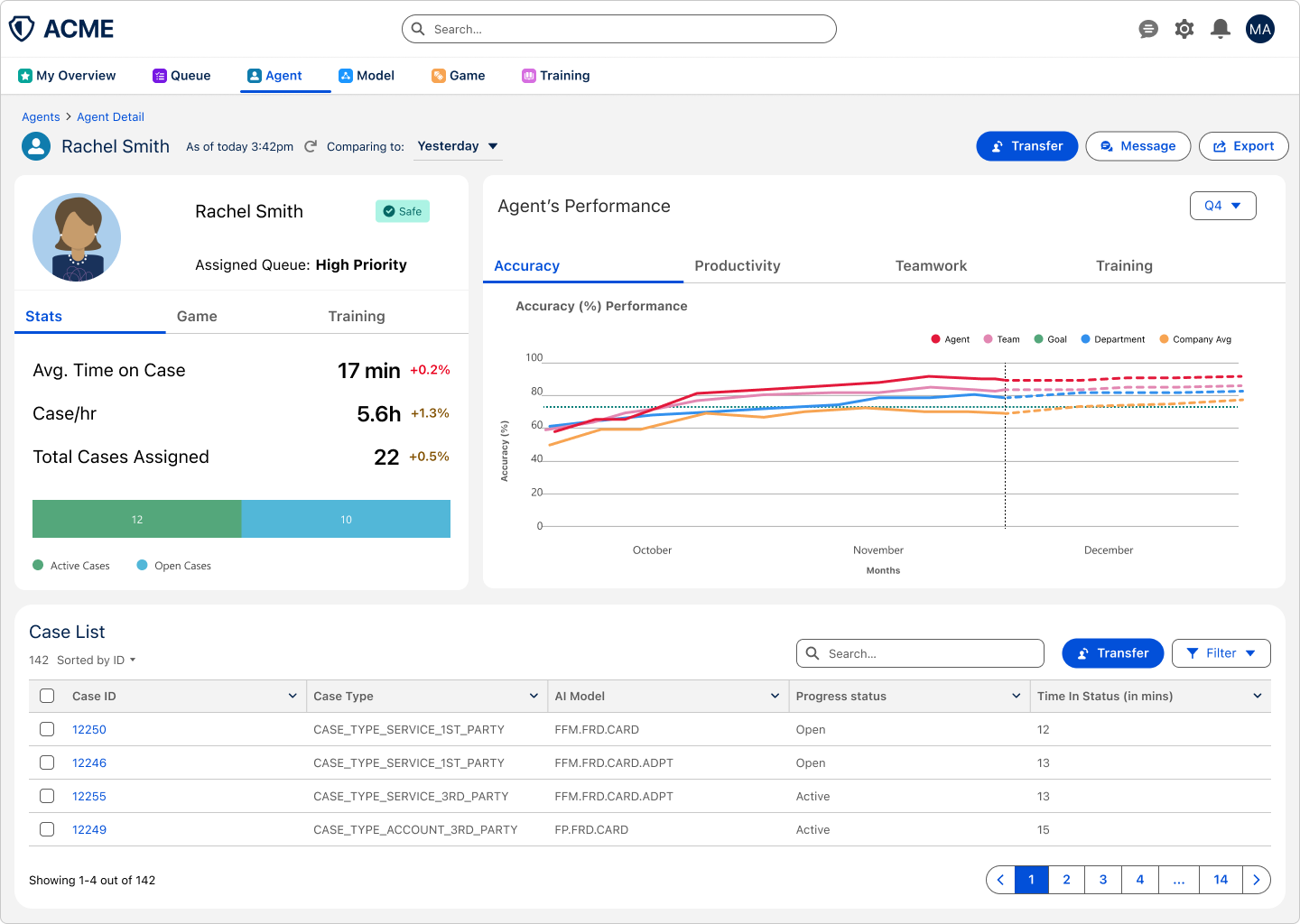Viewport: 1300px width, 924px height.
Task: Click the Case List search magnifier icon
Action: coord(812,653)
